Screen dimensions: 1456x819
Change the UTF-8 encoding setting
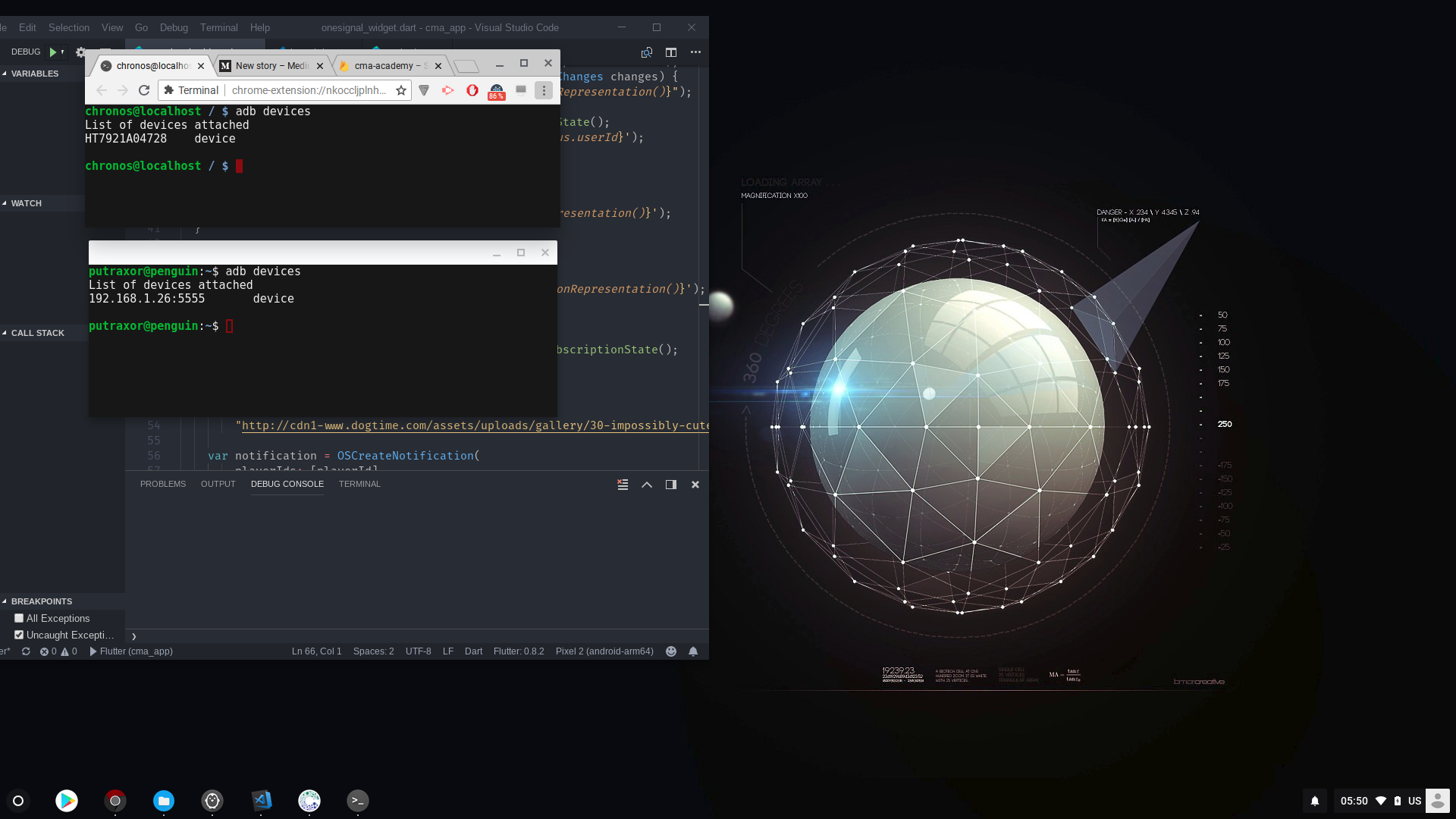pos(419,651)
